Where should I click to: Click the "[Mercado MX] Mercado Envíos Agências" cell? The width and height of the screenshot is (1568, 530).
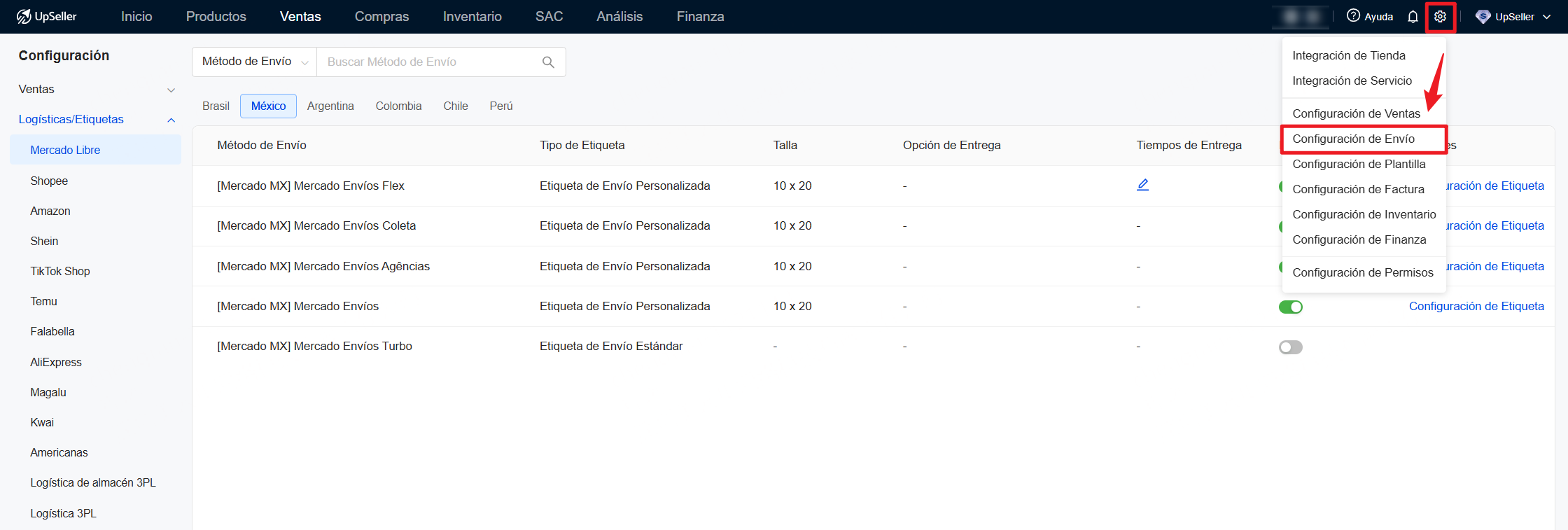(x=323, y=266)
